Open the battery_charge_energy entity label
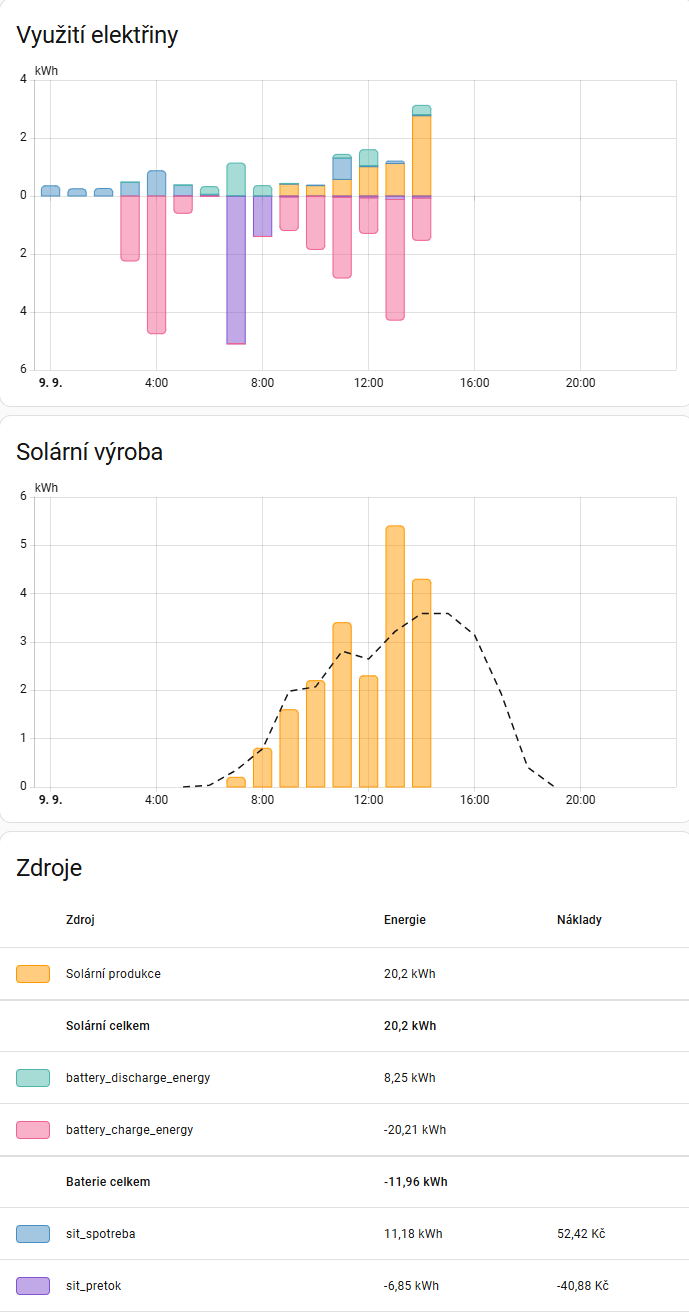Viewport: 689px width, 1312px height. pos(129,1130)
